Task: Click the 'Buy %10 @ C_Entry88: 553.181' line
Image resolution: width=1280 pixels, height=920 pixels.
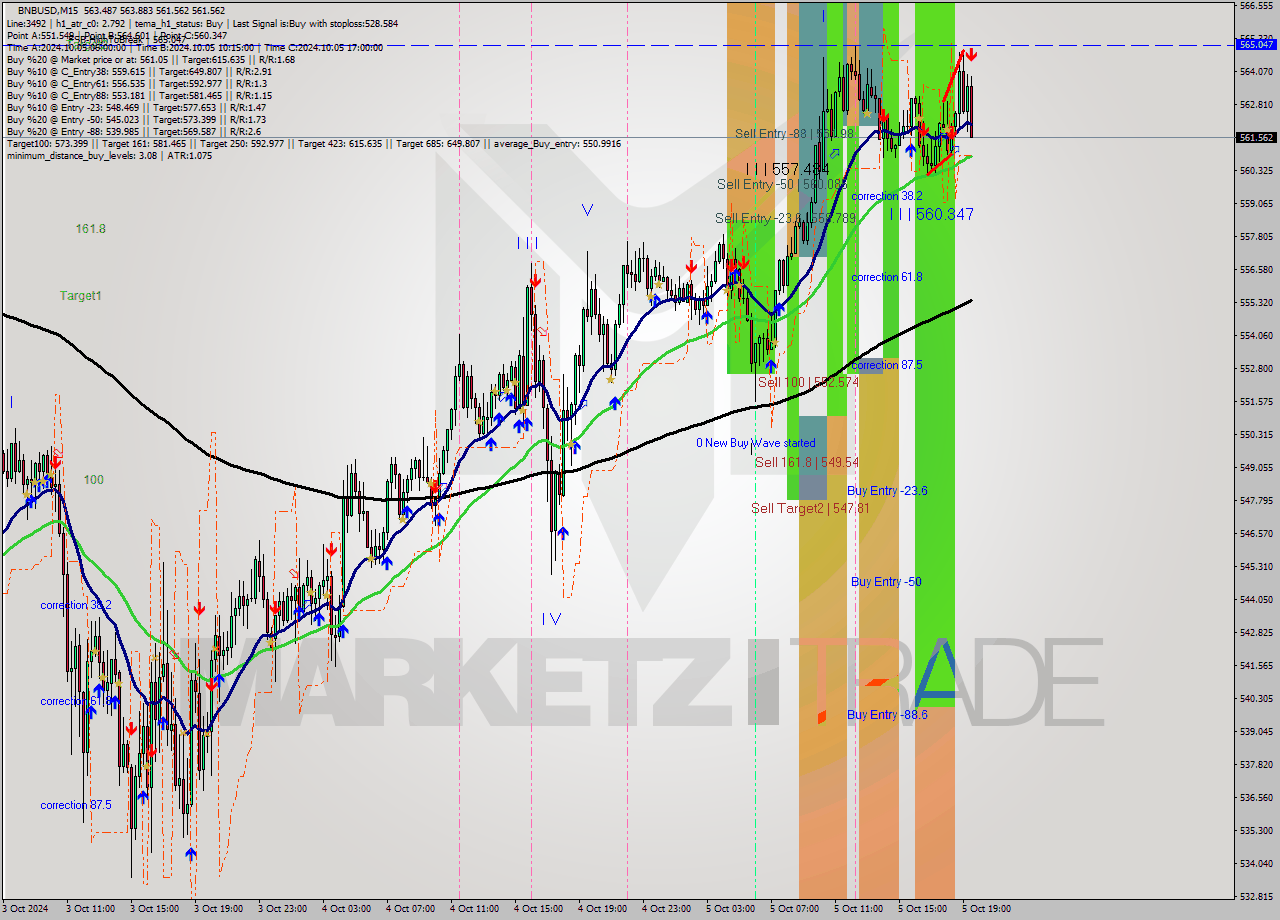Action: (x=139, y=95)
